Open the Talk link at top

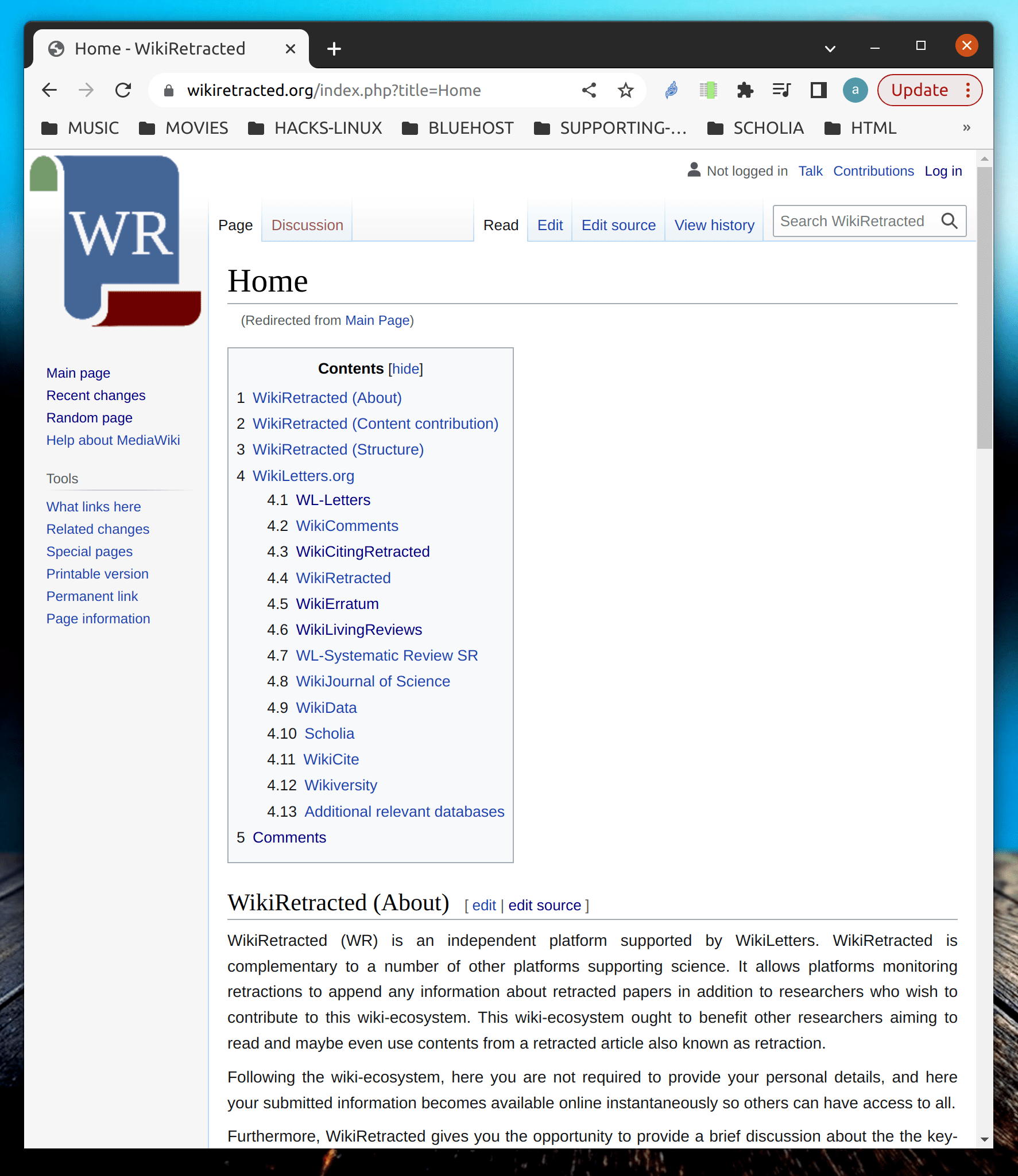[x=810, y=171]
